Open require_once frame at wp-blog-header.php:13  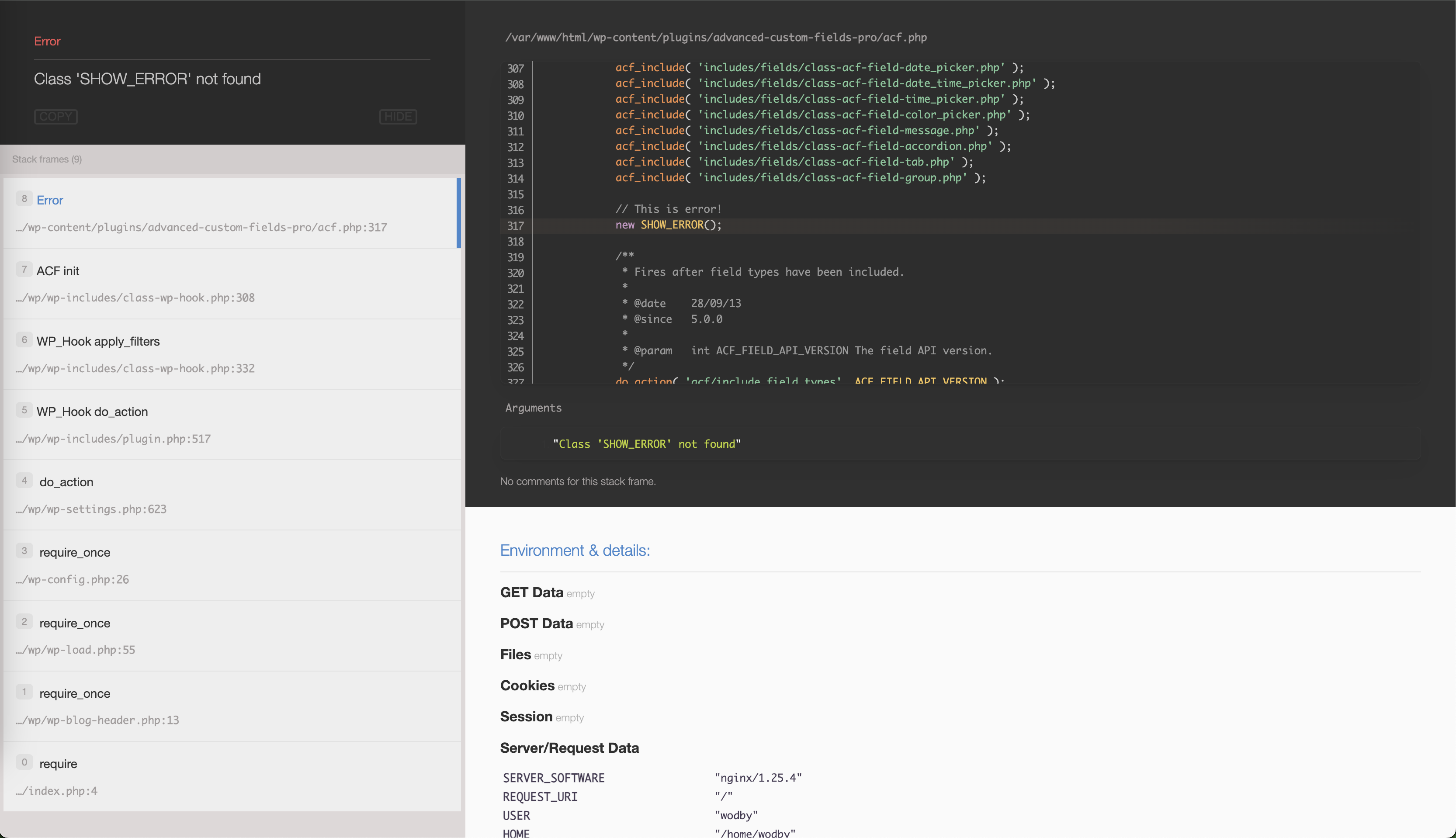pos(230,706)
